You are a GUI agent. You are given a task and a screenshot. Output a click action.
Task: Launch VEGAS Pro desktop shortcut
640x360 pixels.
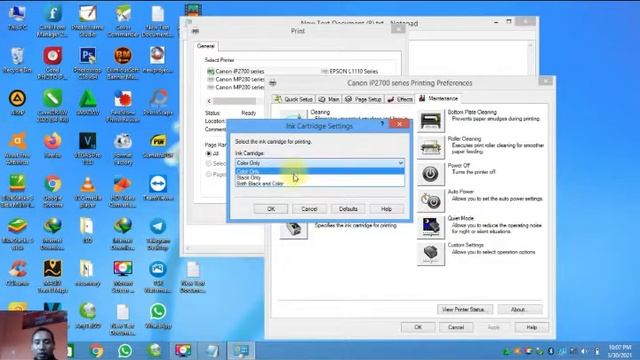(88, 149)
